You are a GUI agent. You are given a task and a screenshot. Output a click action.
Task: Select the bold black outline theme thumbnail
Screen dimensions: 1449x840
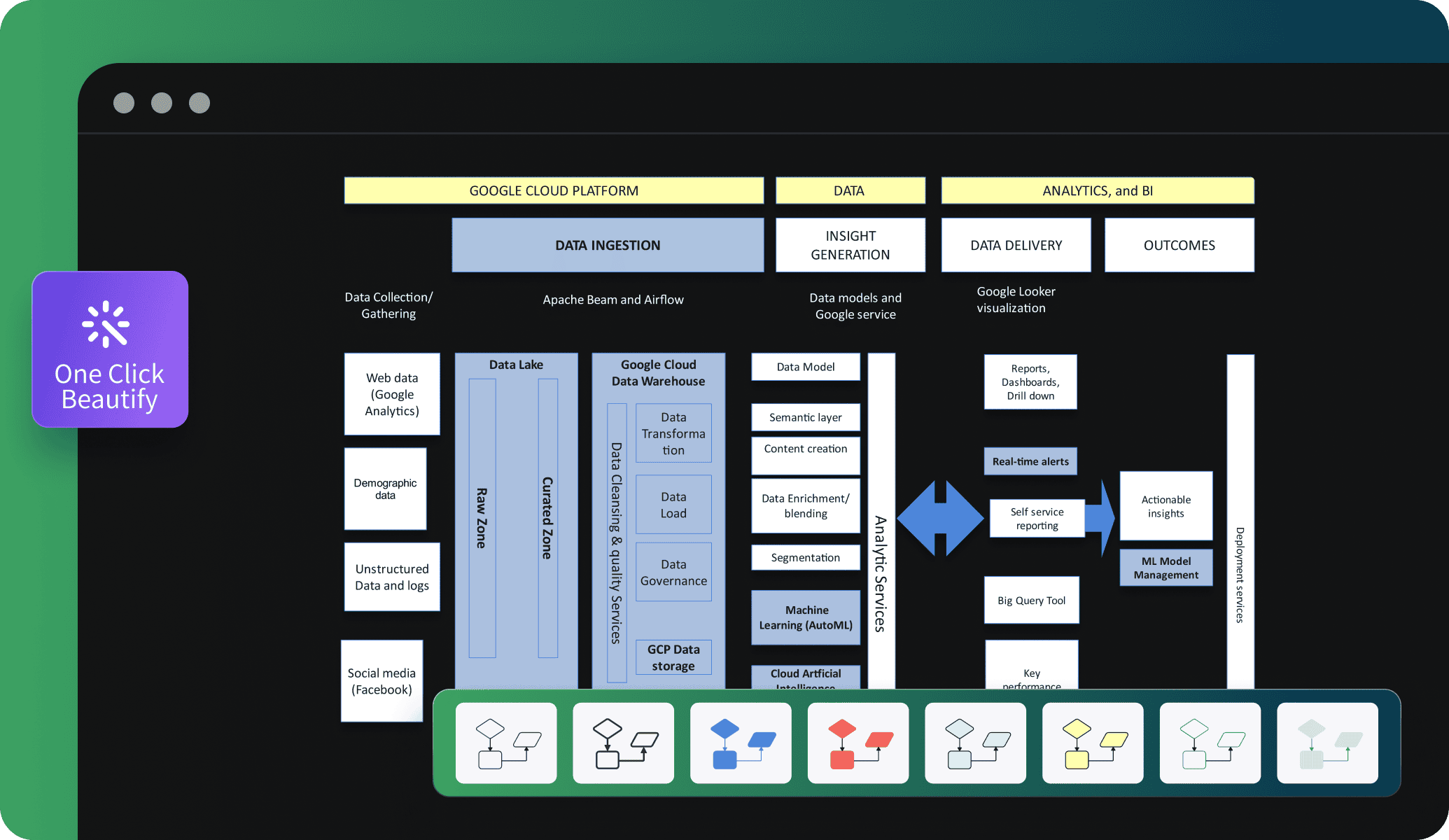coord(623,743)
